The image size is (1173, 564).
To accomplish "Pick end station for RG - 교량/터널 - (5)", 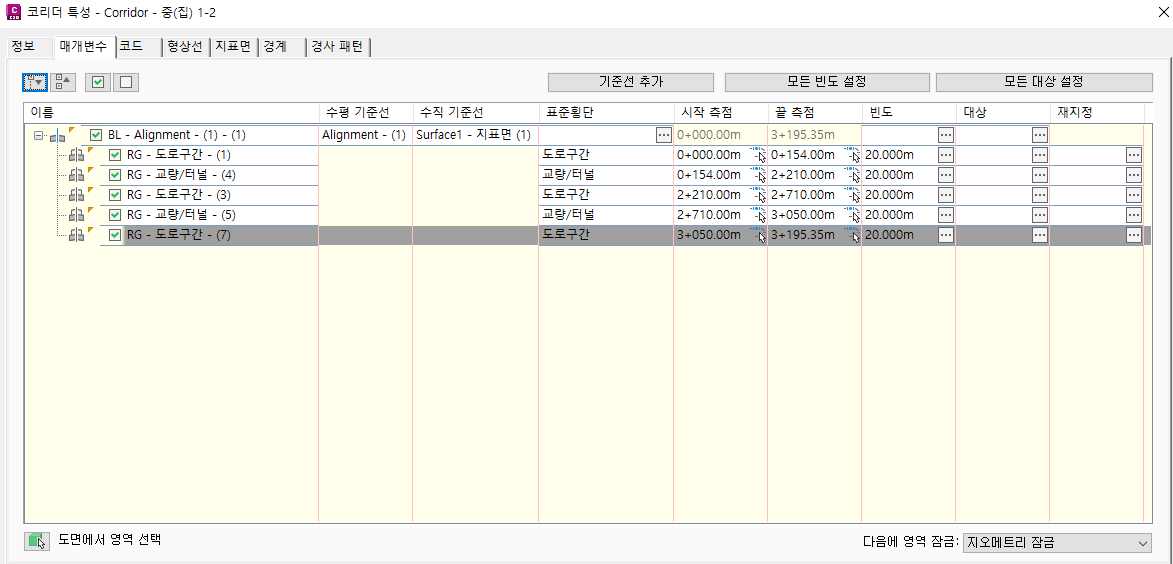I will tap(852, 215).
